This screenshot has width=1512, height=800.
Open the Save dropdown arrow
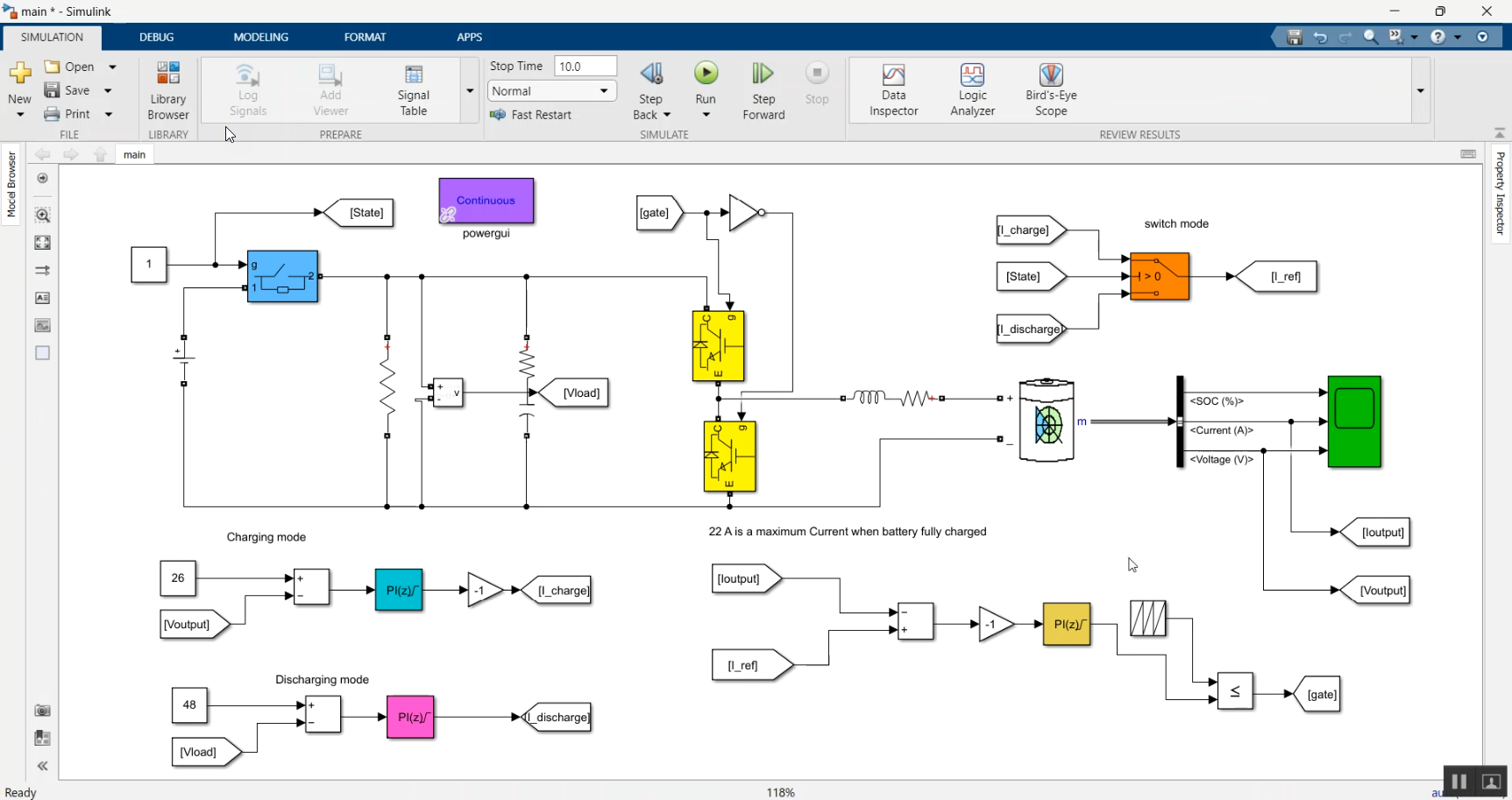coord(109,90)
